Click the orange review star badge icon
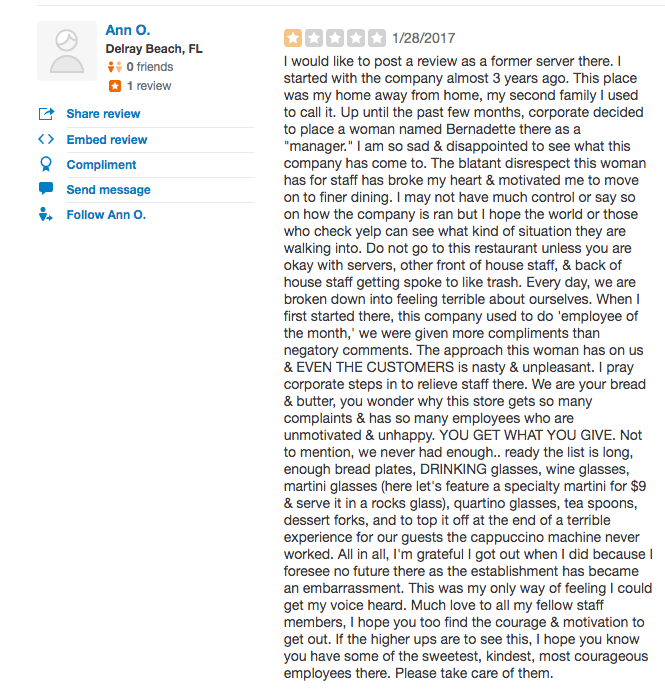The height and width of the screenshot is (695, 665). pos(115,86)
